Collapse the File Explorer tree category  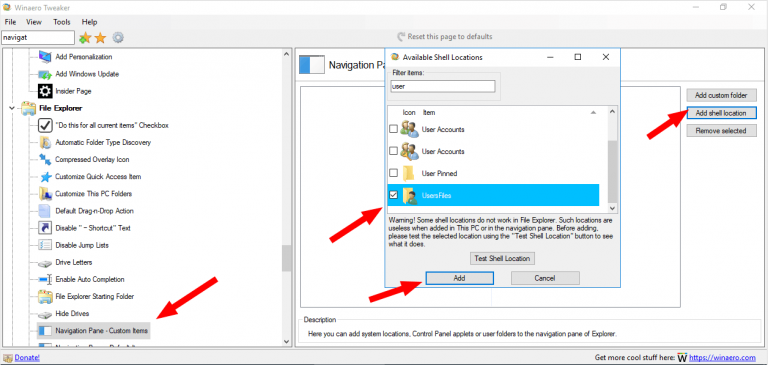12,108
